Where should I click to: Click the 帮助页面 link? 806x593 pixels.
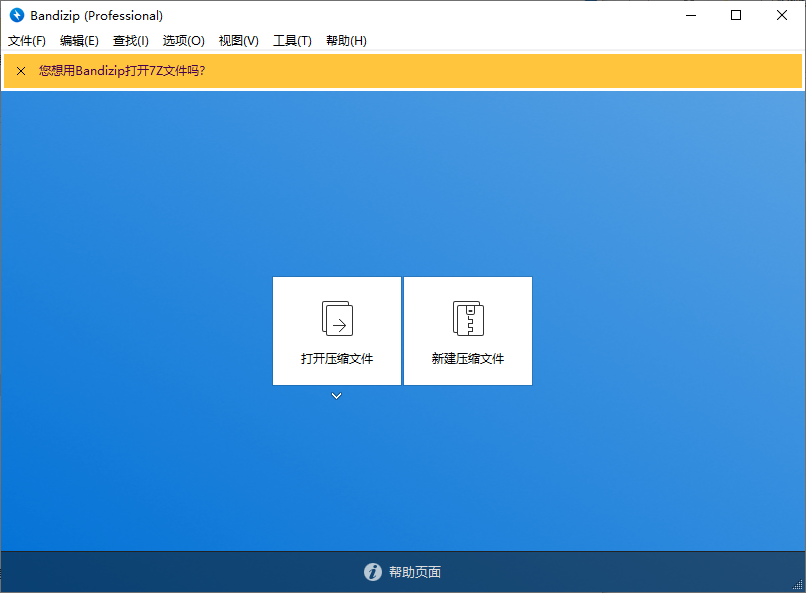[415, 572]
